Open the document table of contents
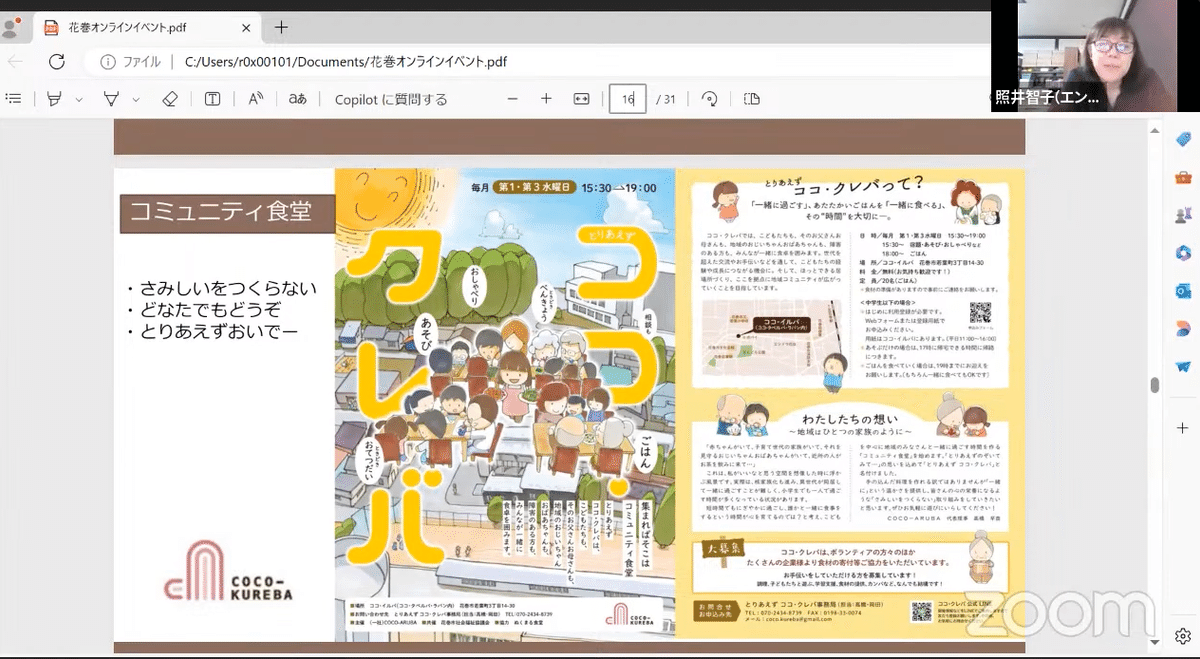1200x659 pixels. [14, 99]
